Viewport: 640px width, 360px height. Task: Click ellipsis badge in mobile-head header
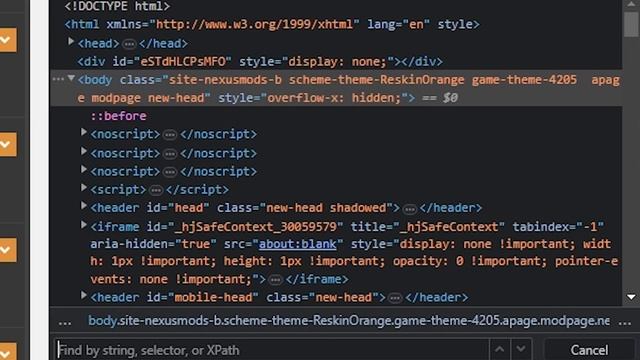tap(395, 298)
